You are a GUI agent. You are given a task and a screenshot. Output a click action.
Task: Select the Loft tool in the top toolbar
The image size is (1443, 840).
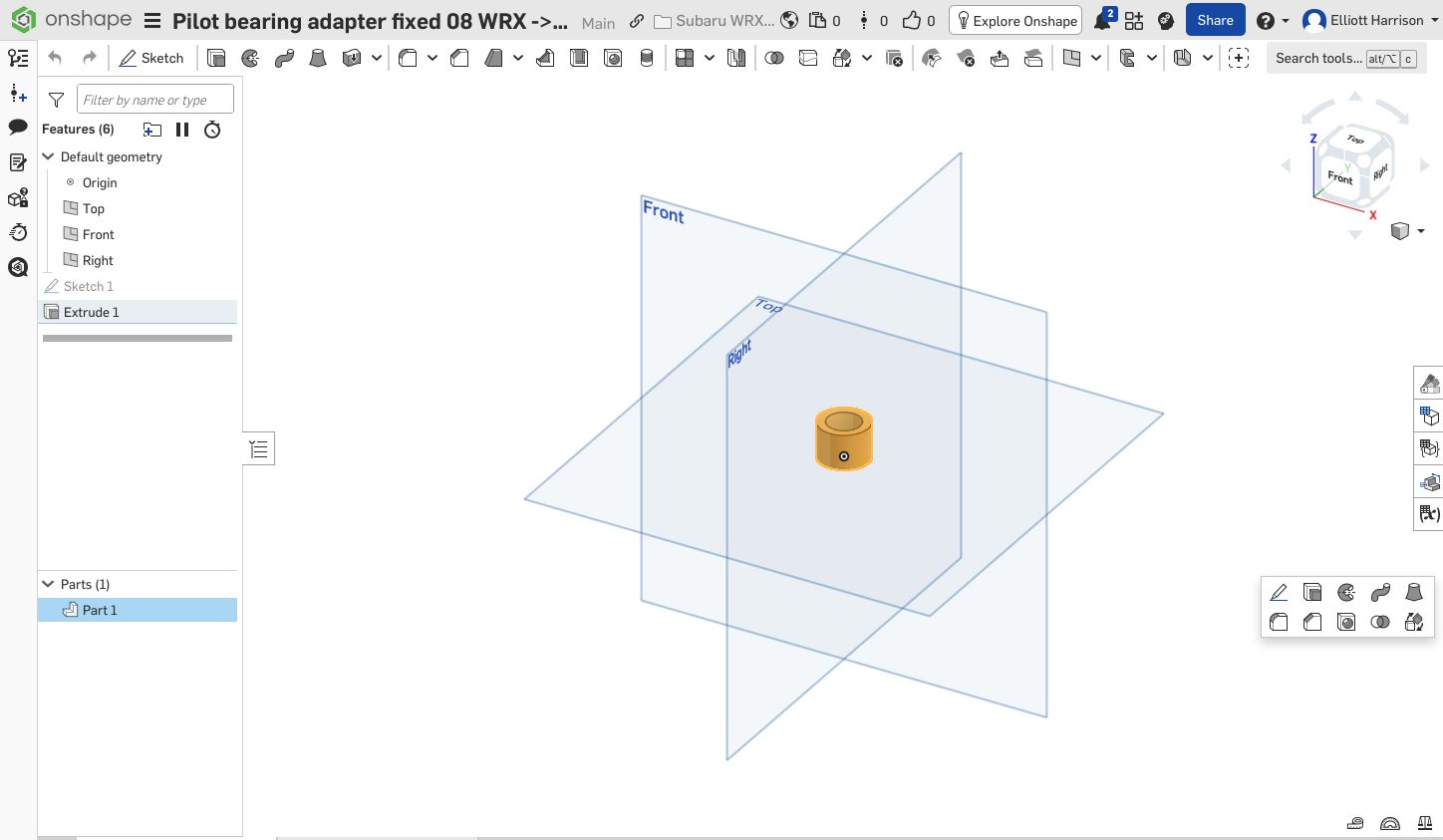tap(318, 59)
